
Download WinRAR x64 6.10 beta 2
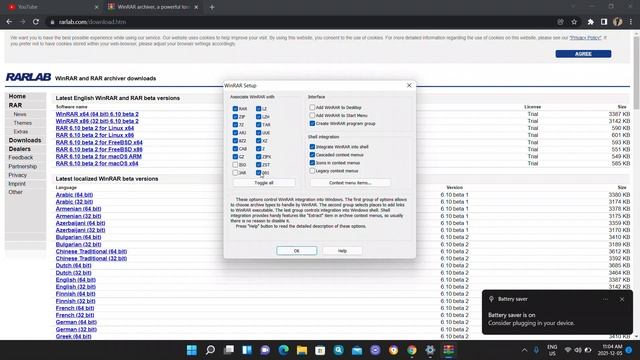coord(97,114)
